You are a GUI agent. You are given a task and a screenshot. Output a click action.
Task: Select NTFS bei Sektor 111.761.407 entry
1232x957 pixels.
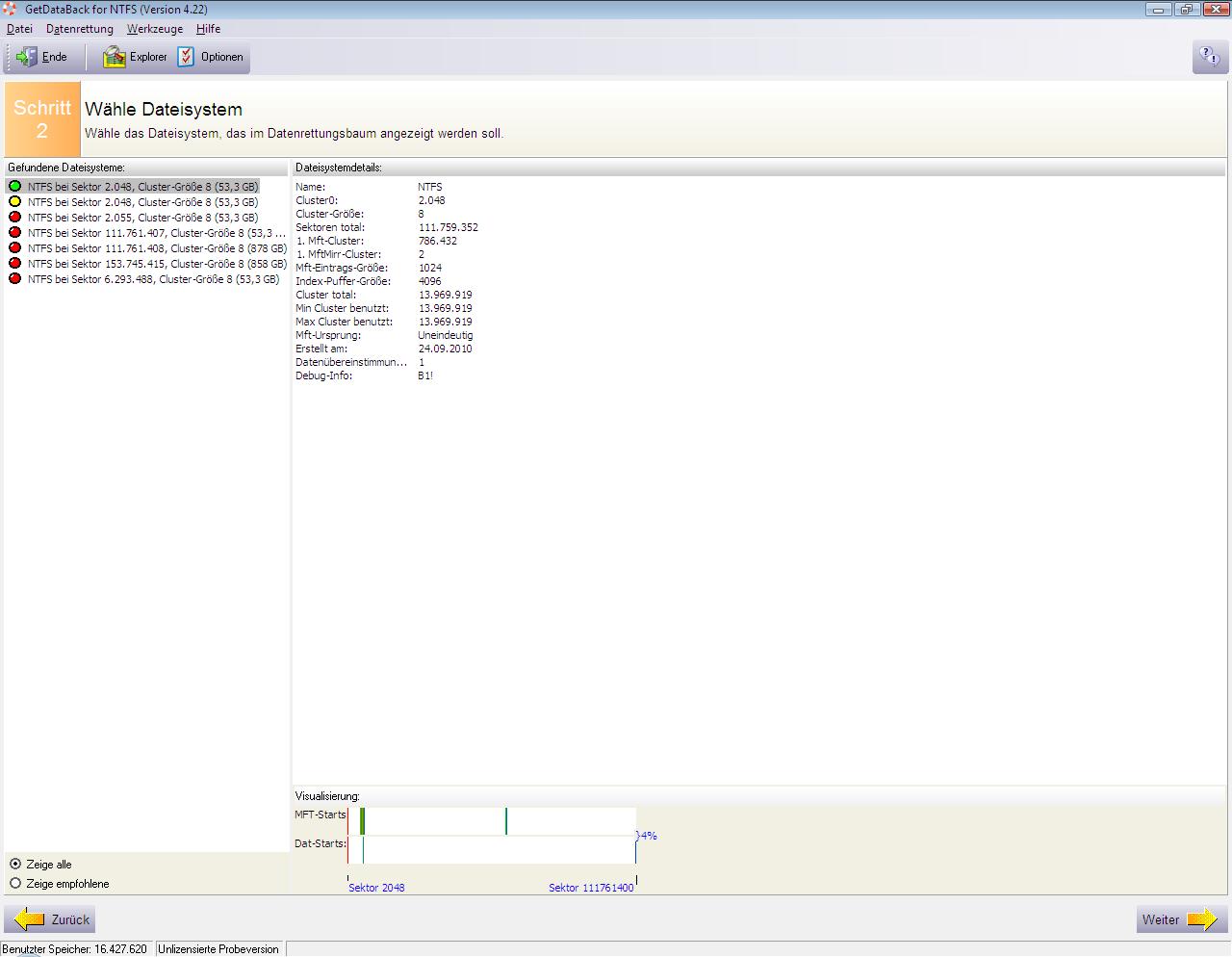146,233
